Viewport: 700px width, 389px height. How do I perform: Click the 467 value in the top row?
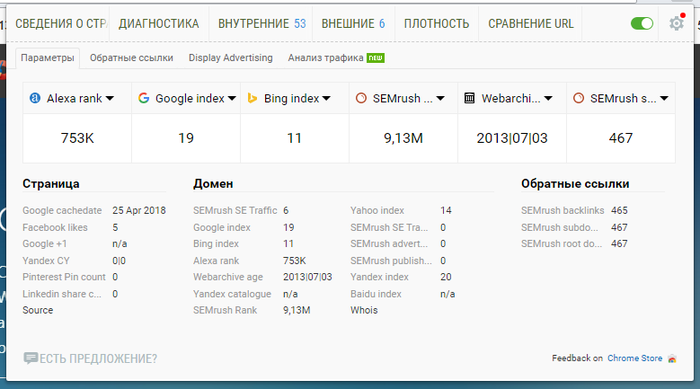point(621,138)
